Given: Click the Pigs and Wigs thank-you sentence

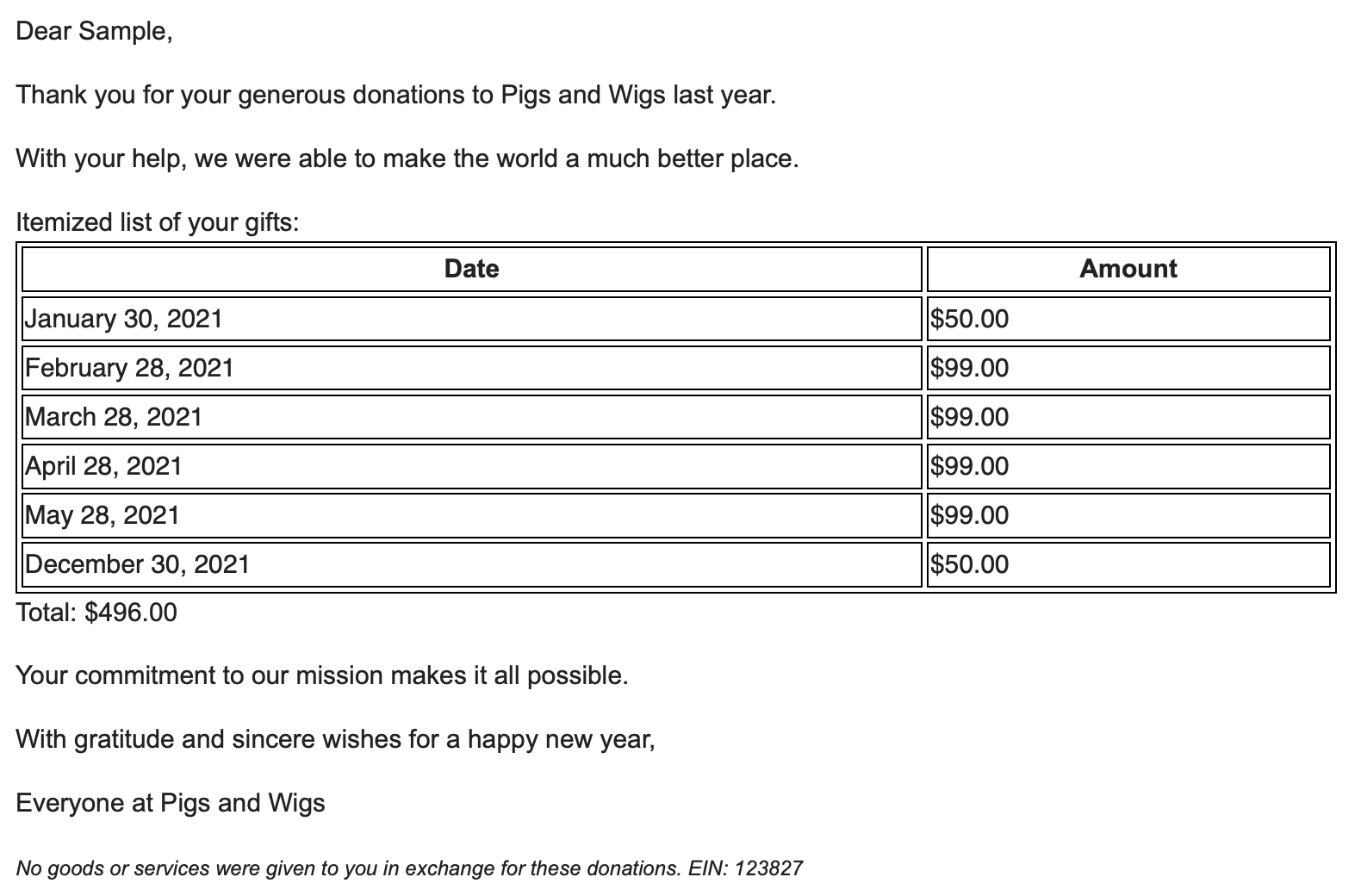Looking at the screenshot, I should pyautogui.click(x=395, y=95).
